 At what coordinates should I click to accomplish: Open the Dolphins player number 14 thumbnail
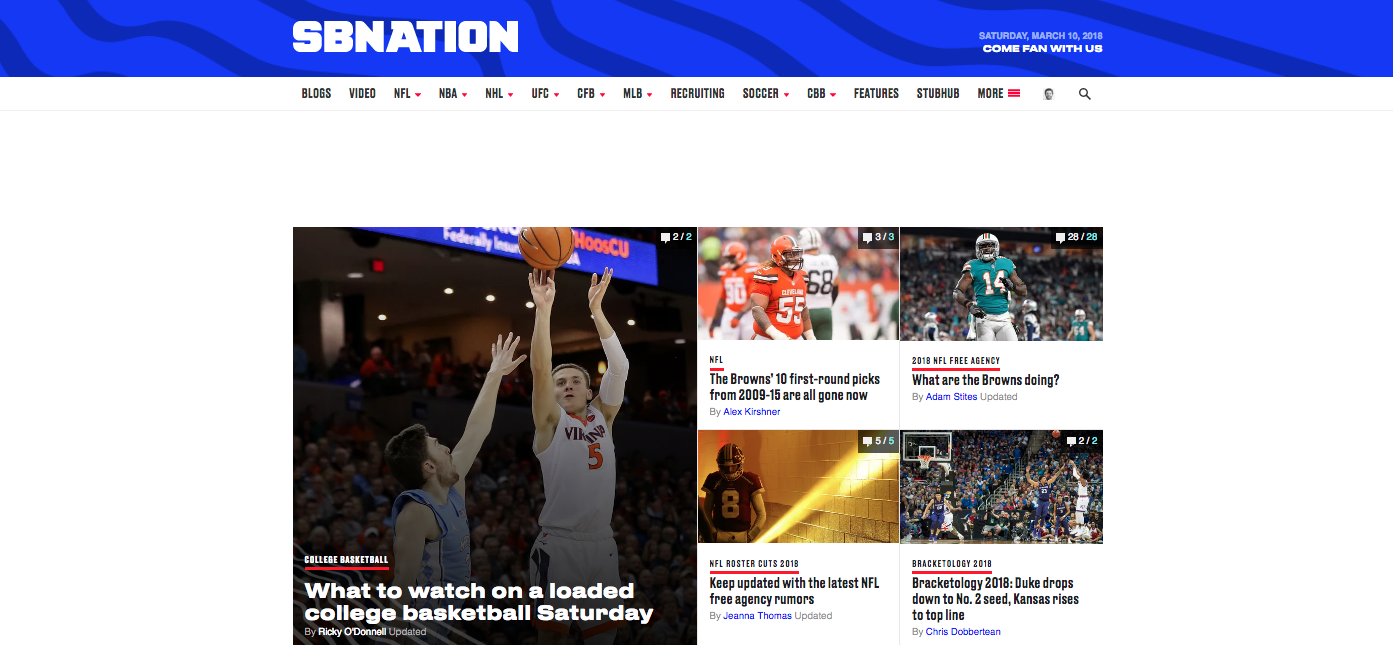(1001, 284)
